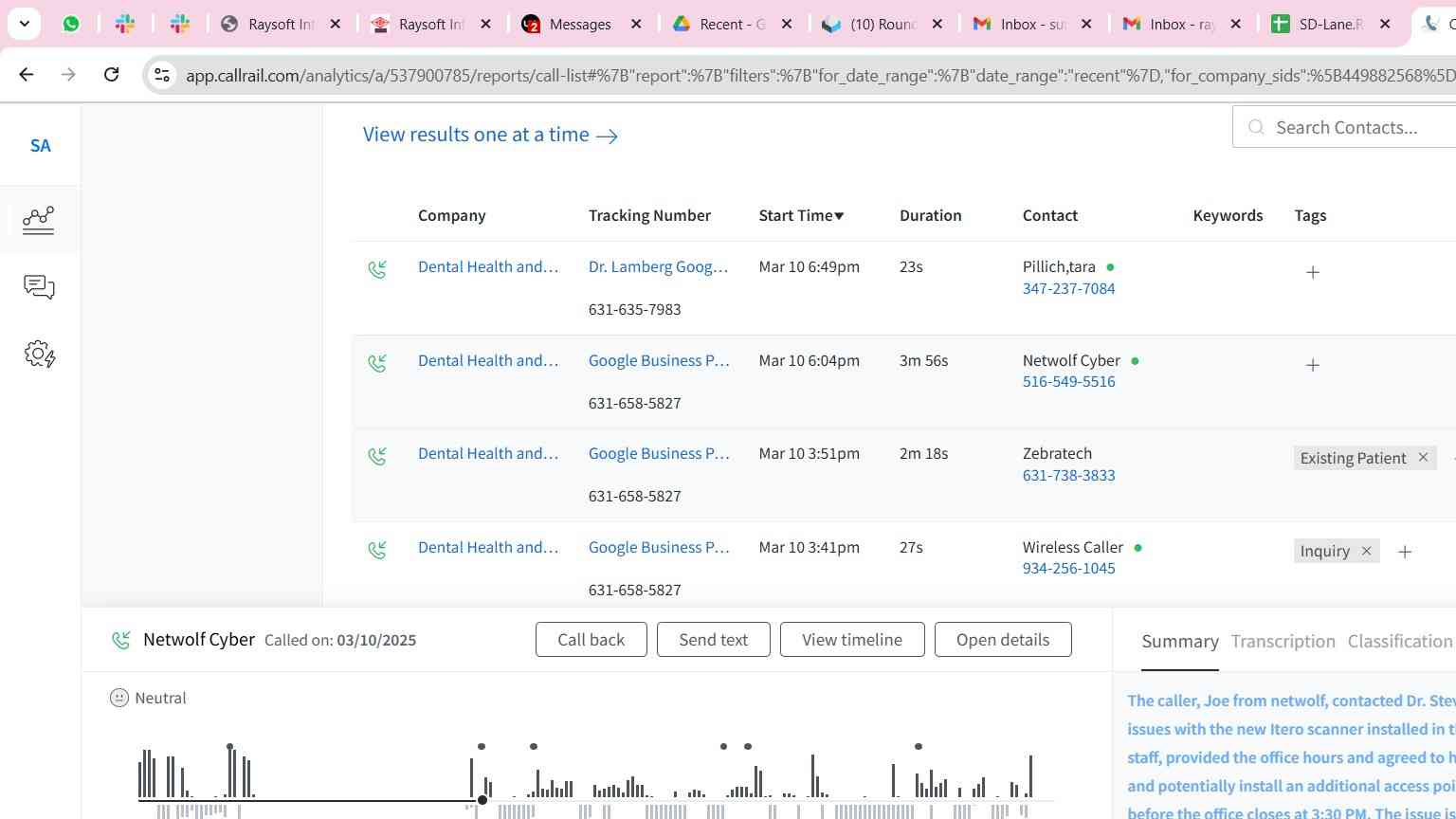Click the Tags column header
The image size is (1456, 819).
[x=1311, y=215]
